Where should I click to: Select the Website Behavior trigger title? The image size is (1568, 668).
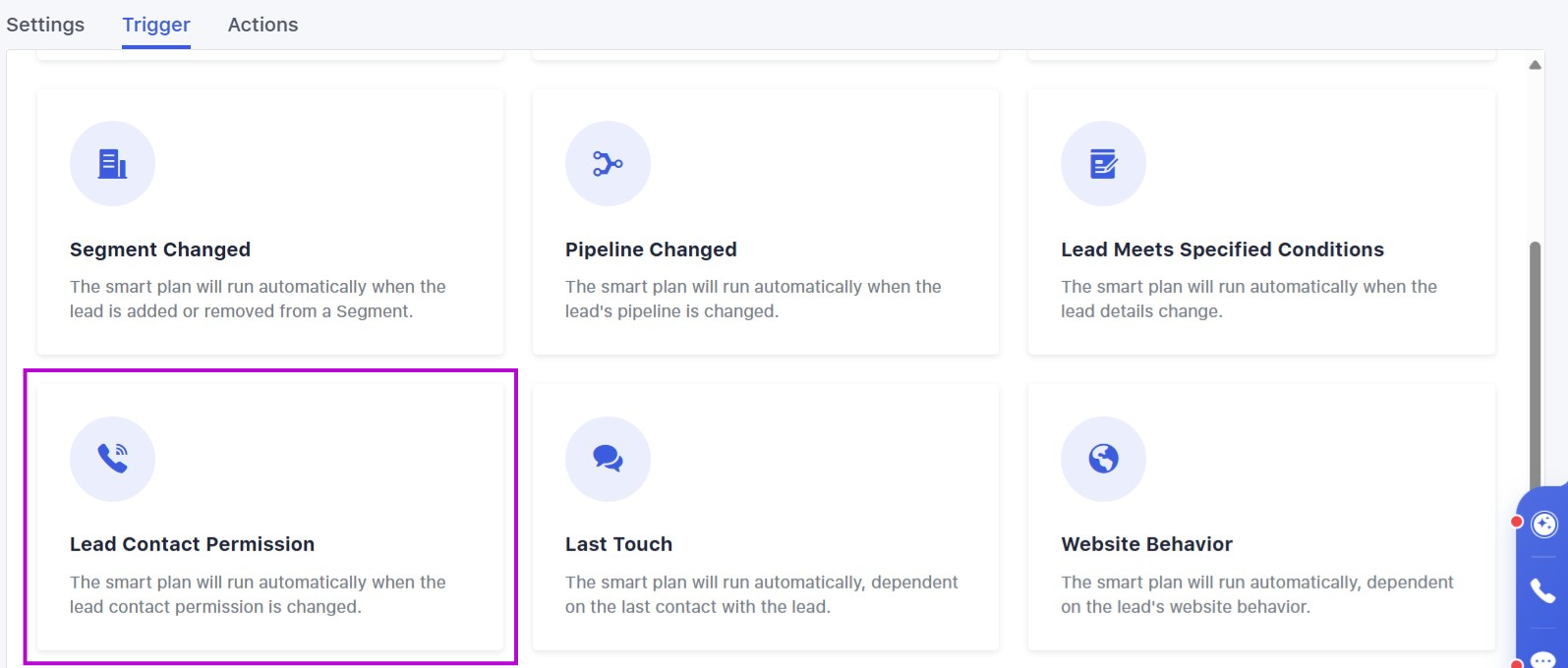pos(1146,544)
